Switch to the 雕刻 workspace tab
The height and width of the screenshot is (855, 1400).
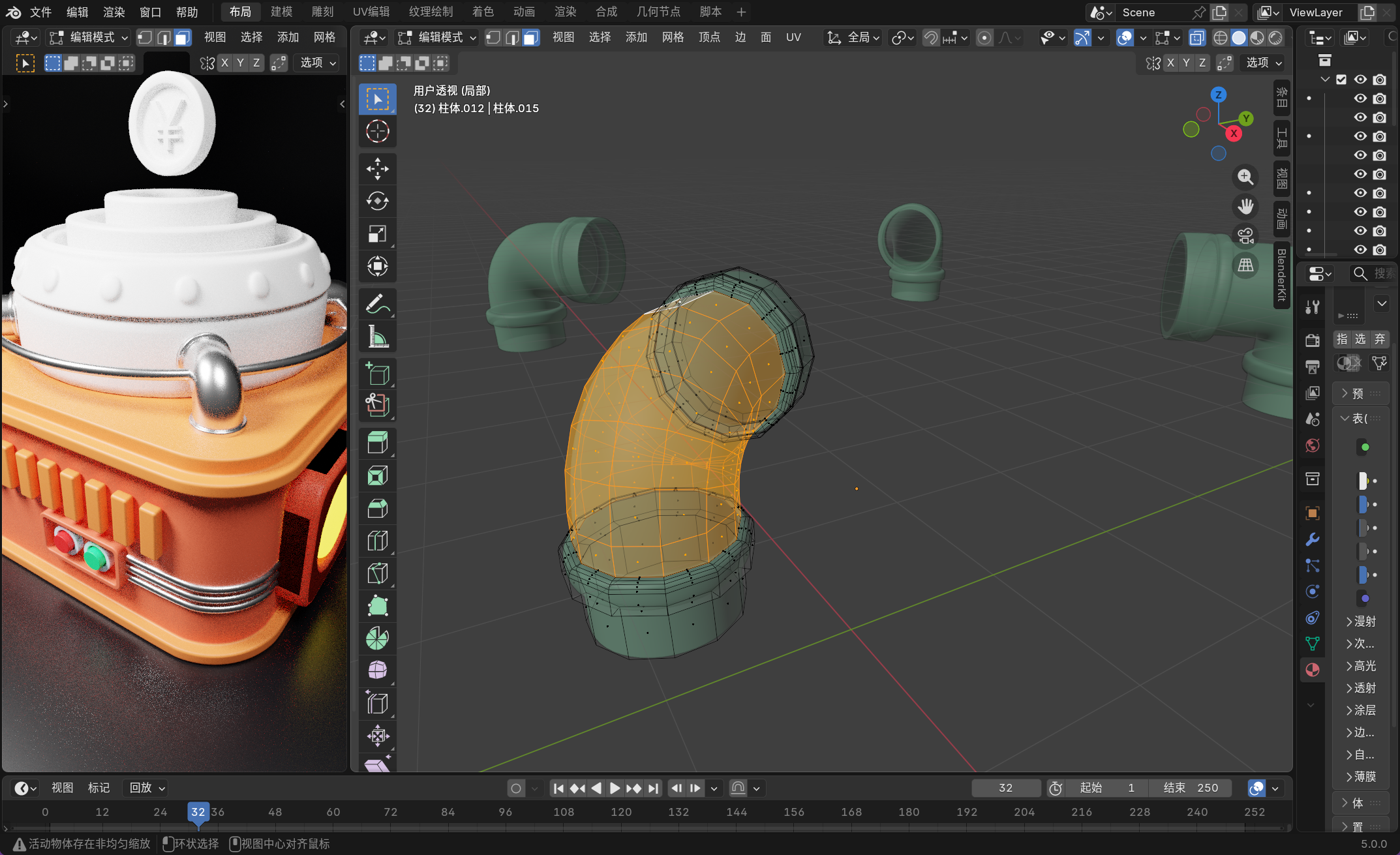(x=322, y=12)
